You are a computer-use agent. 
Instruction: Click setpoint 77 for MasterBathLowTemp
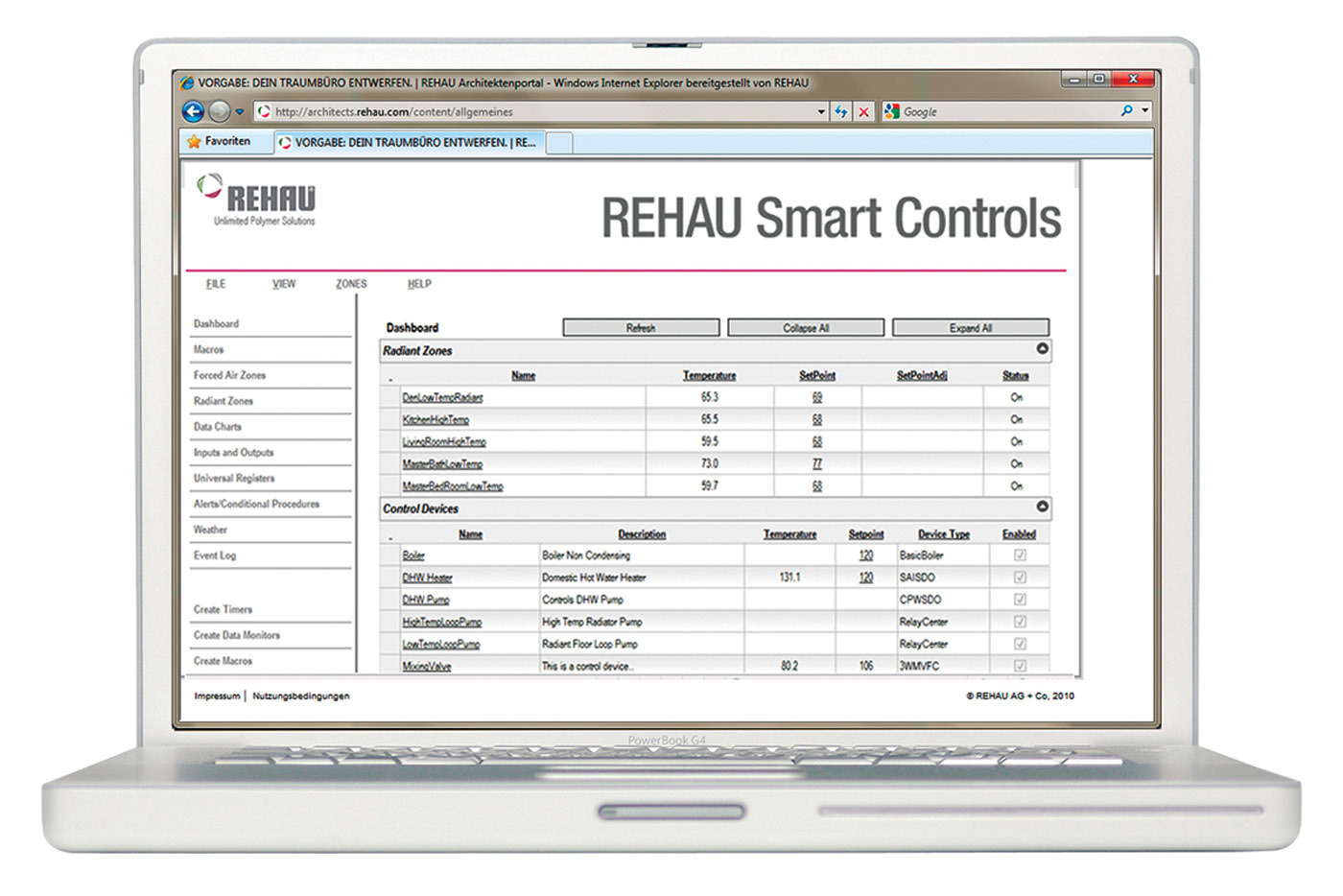point(817,464)
